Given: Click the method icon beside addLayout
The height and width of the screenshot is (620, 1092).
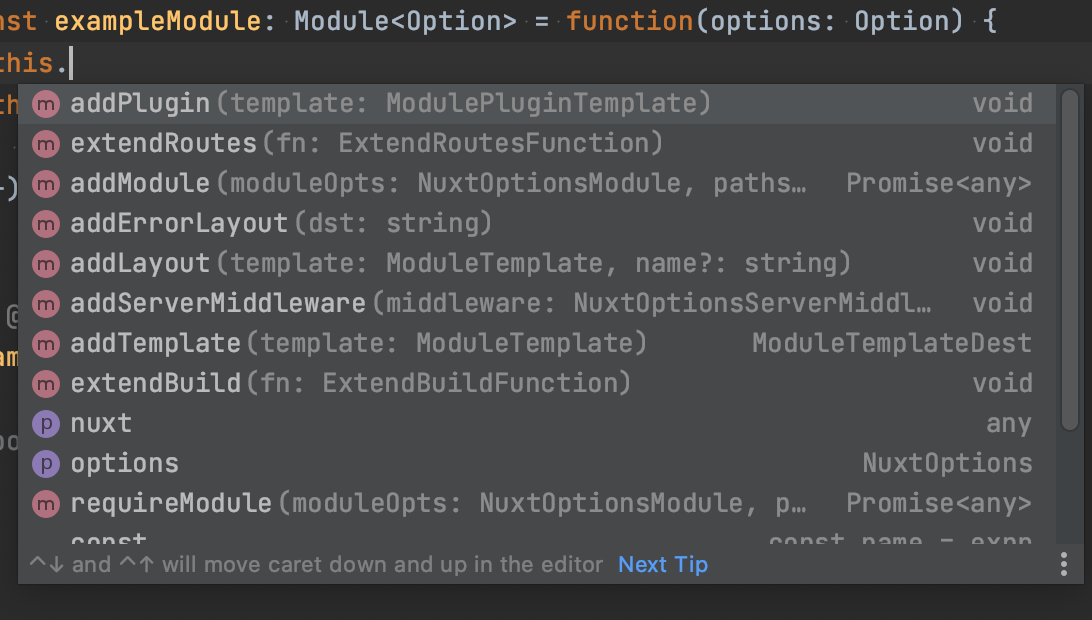Looking at the screenshot, I should [46, 264].
